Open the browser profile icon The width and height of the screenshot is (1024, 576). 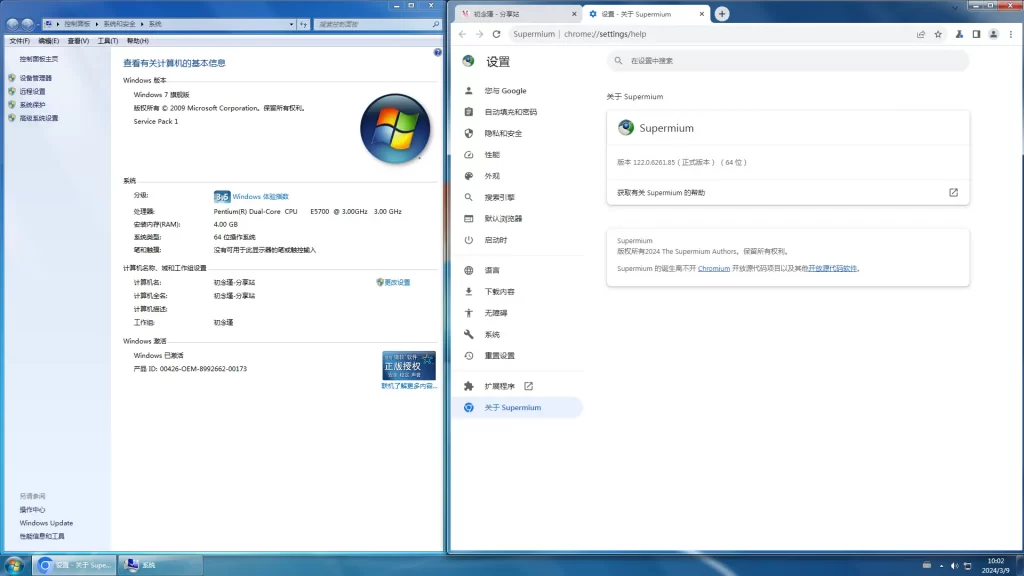click(x=993, y=34)
